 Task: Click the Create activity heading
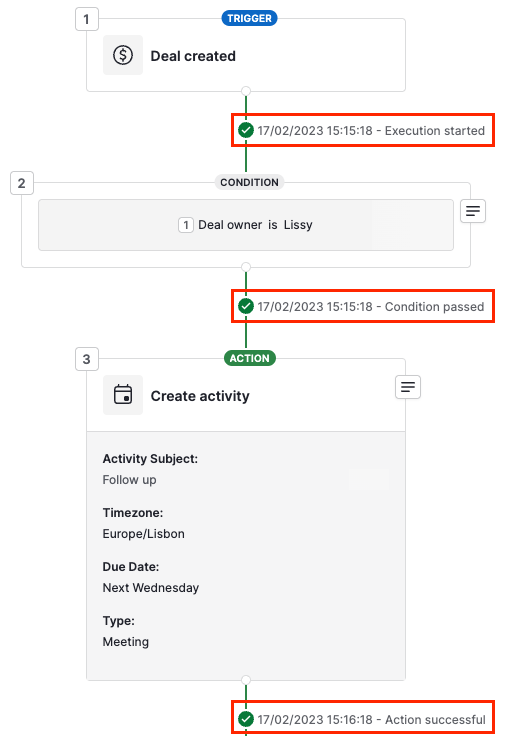point(200,396)
